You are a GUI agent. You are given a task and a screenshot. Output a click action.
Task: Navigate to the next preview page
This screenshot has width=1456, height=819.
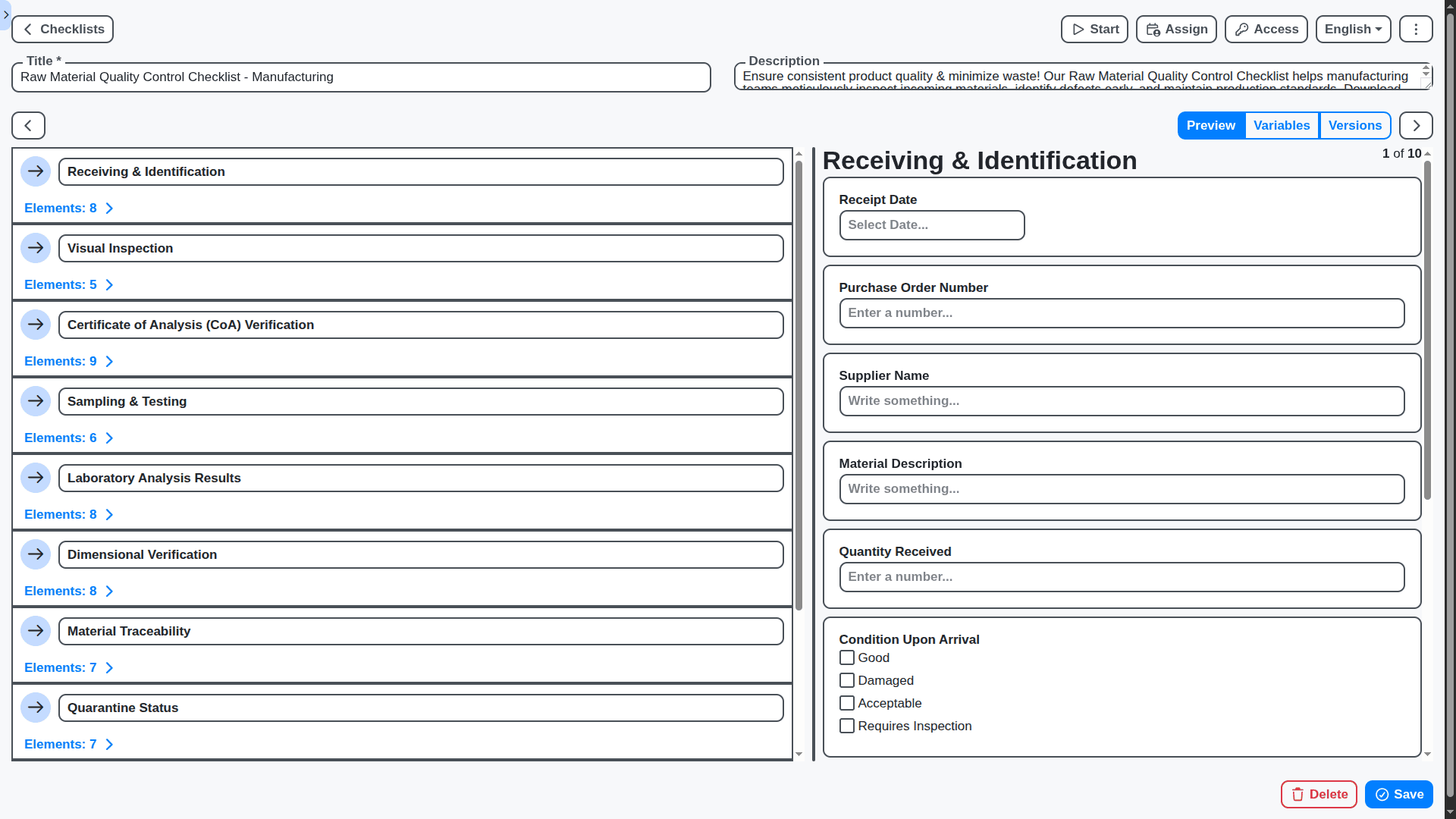pos(1415,125)
